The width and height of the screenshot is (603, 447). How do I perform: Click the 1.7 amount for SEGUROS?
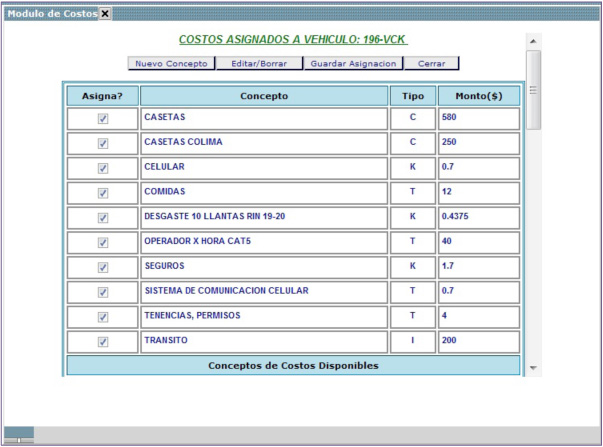(479, 267)
